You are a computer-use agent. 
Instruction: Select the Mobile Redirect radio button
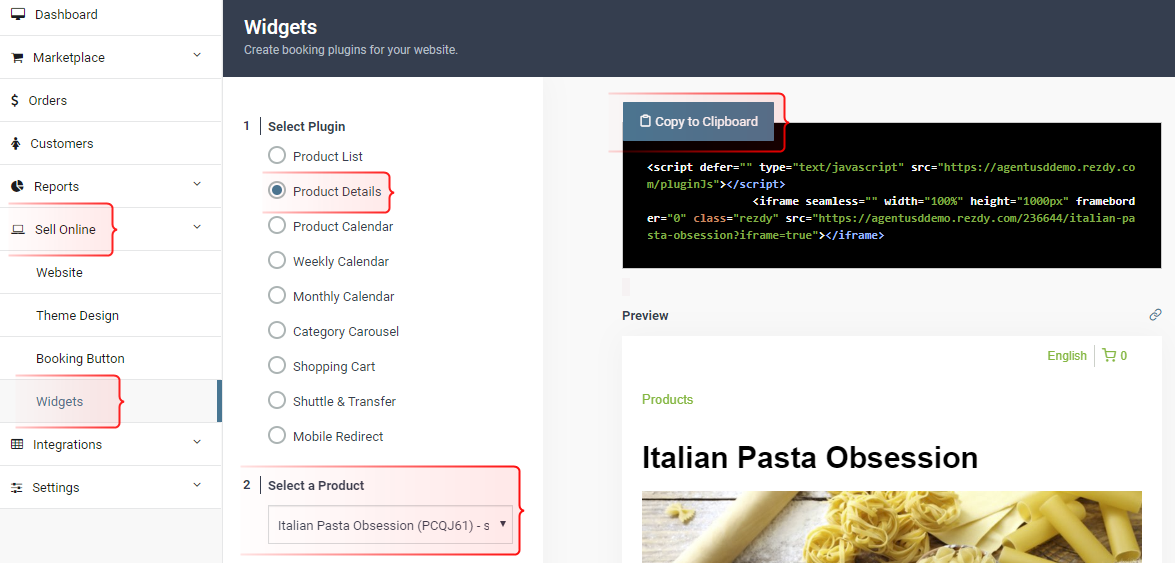(x=277, y=435)
